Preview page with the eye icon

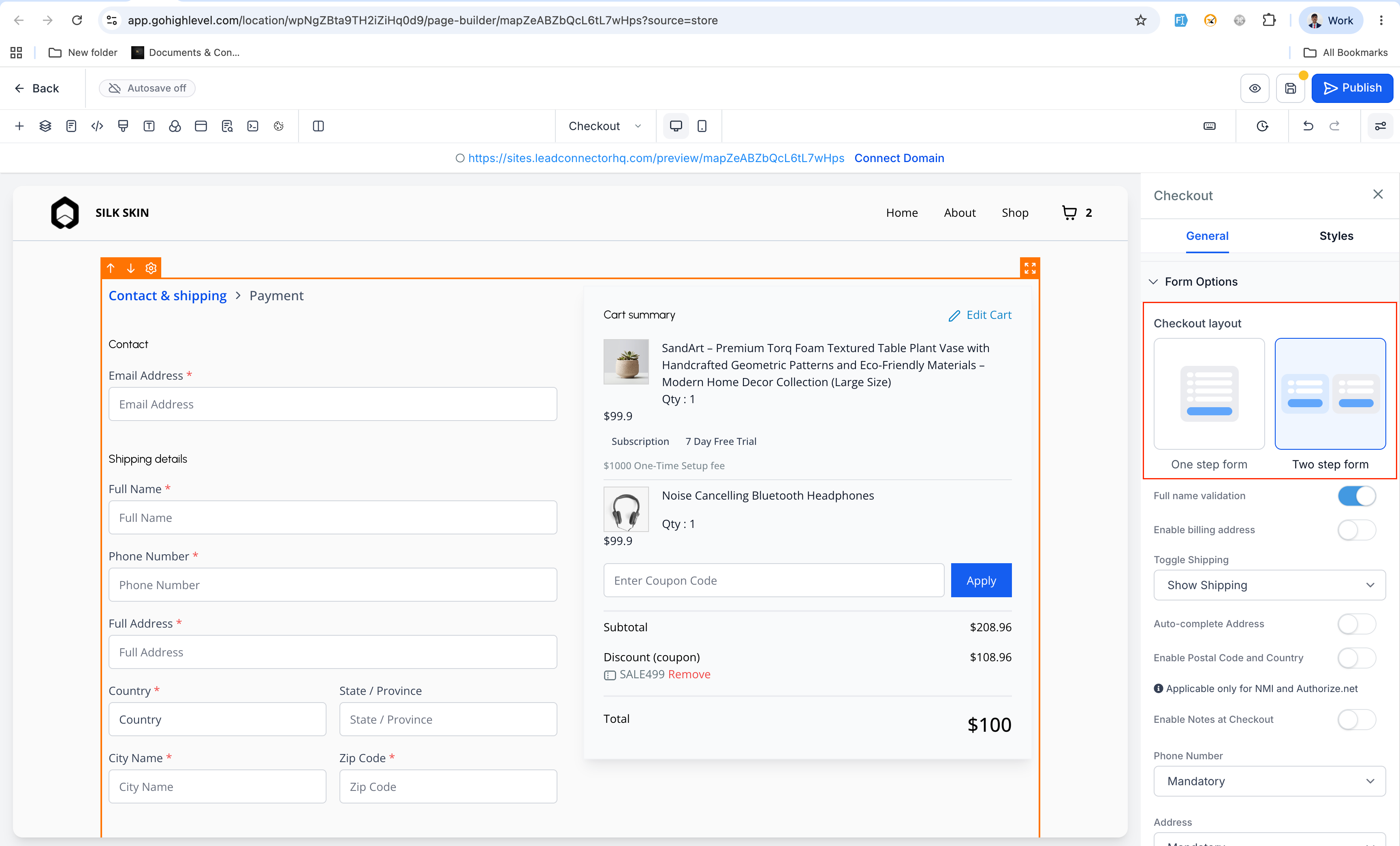tap(1255, 88)
